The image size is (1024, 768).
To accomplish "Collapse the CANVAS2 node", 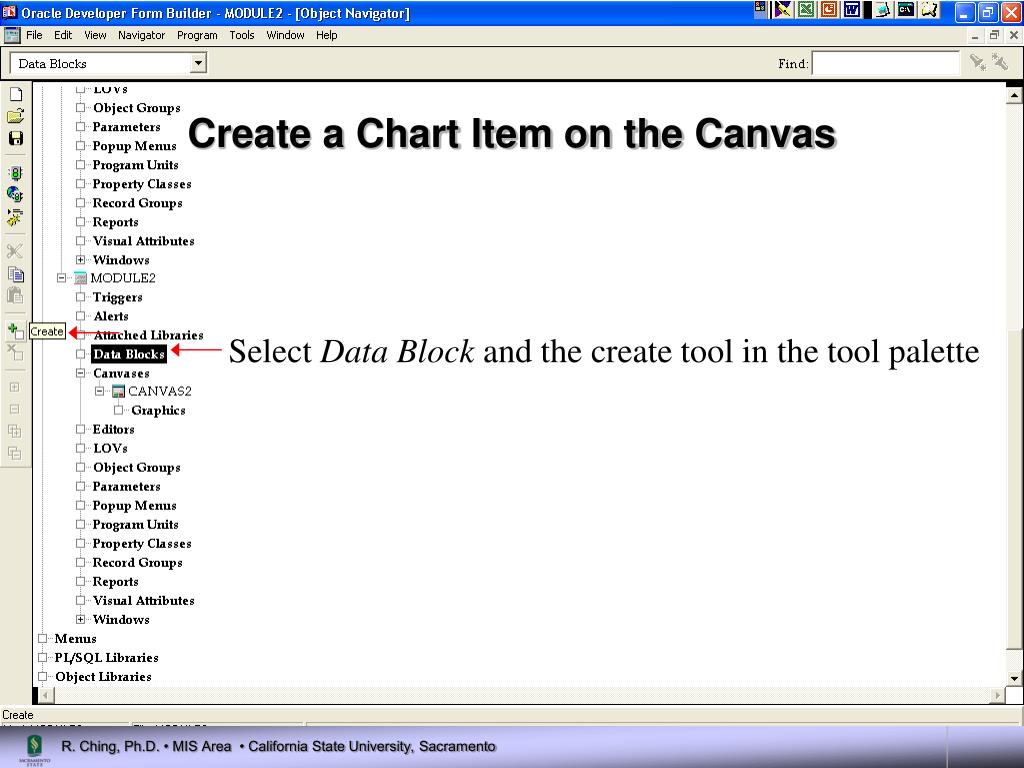I will (99, 391).
